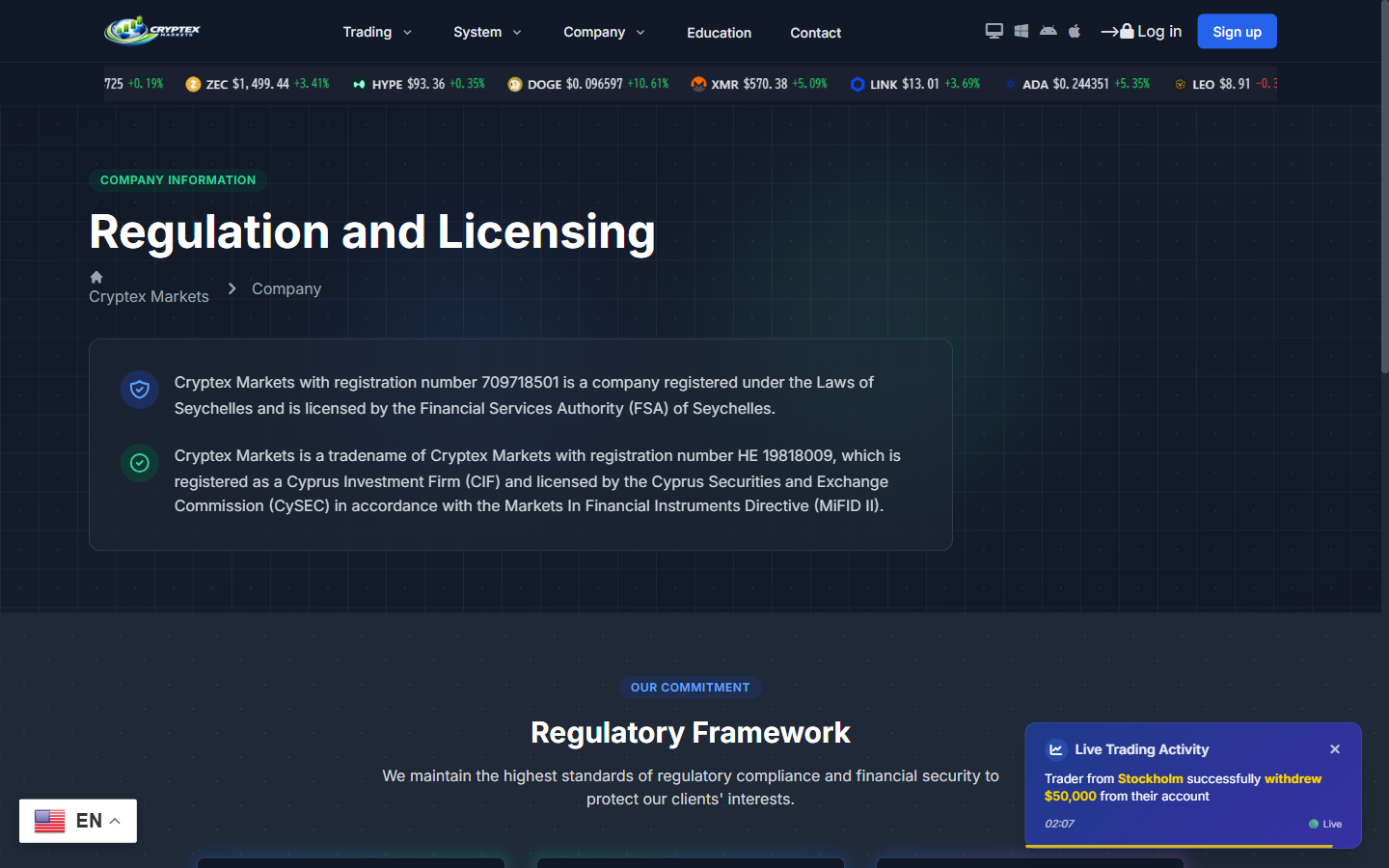1389x868 pixels.
Task: Click the LINK coin icon in ticker
Action: coord(858,84)
